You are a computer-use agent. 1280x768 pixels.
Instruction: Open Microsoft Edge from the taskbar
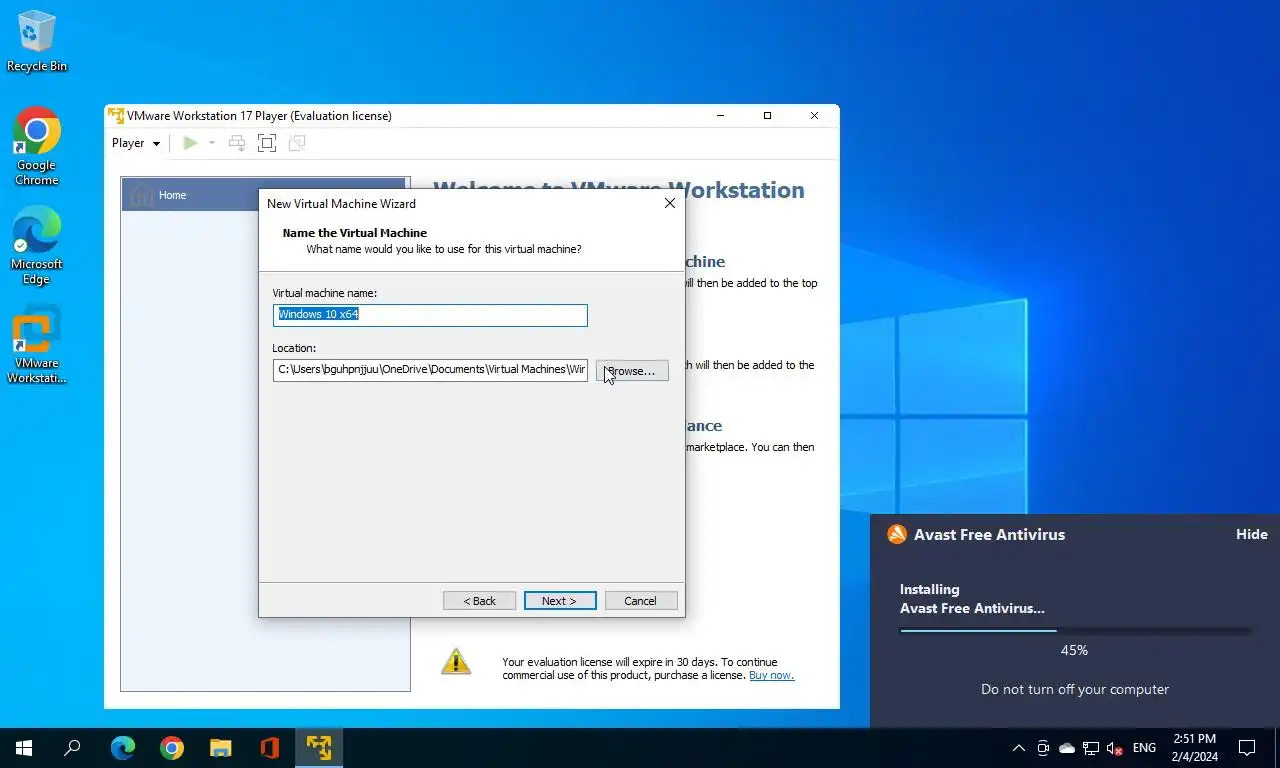pyautogui.click(x=123, y=748)
